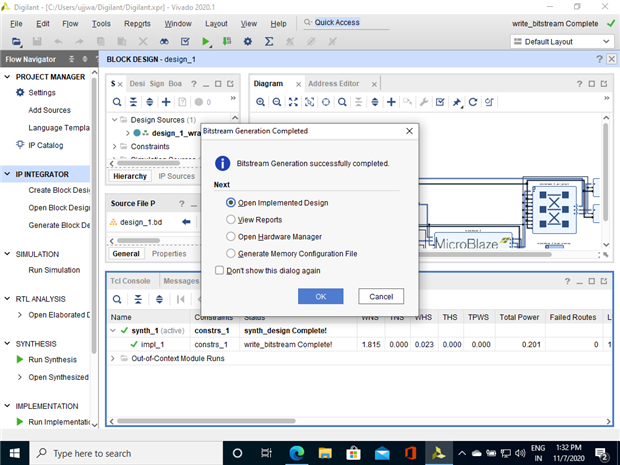This screenshot has width=620, height=465.
Task: Select the View Reports radio option
Action: pos(231,219)
